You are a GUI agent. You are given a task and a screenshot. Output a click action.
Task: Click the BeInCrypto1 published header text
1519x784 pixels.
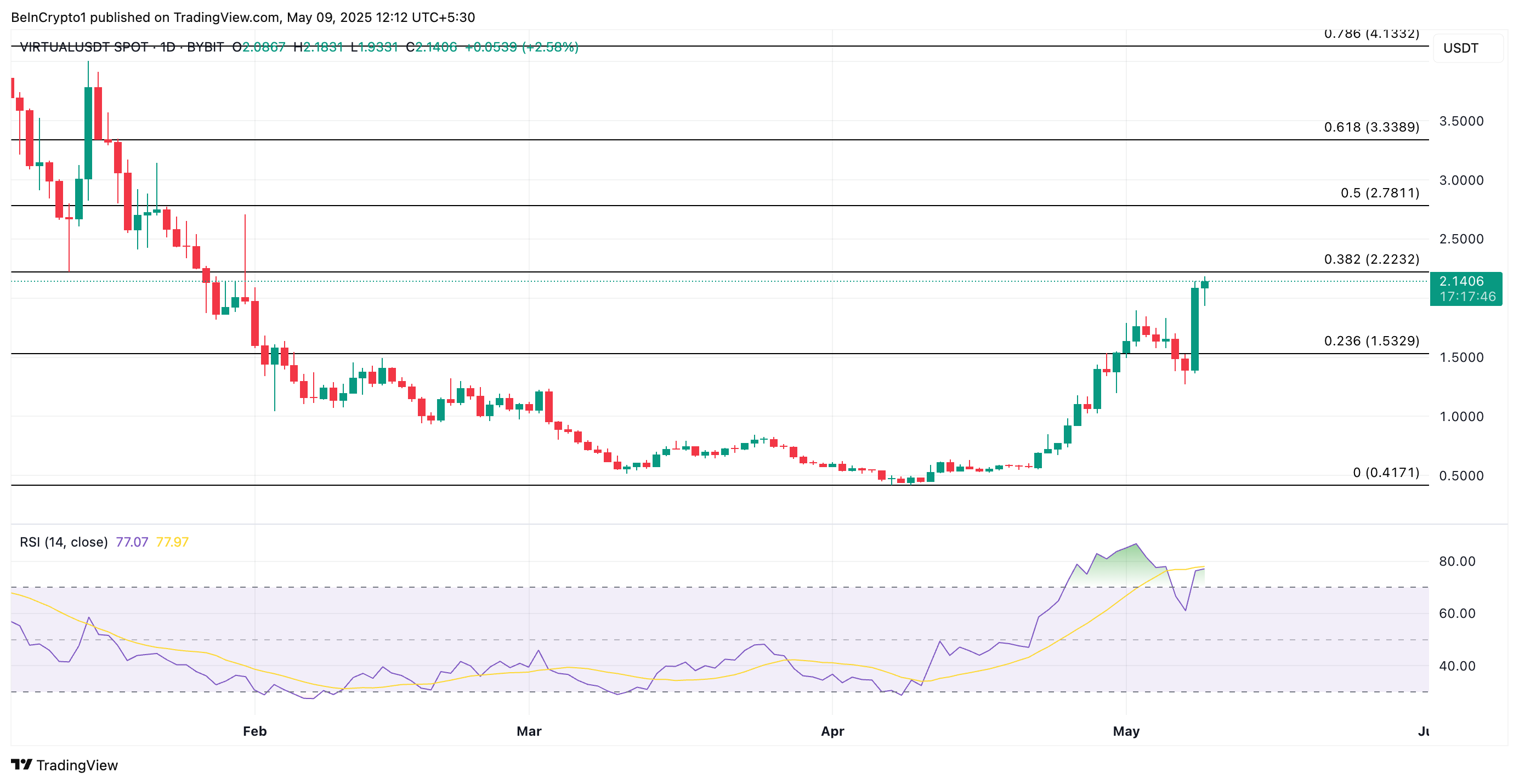pyautogui.click(x=242, y=17)
